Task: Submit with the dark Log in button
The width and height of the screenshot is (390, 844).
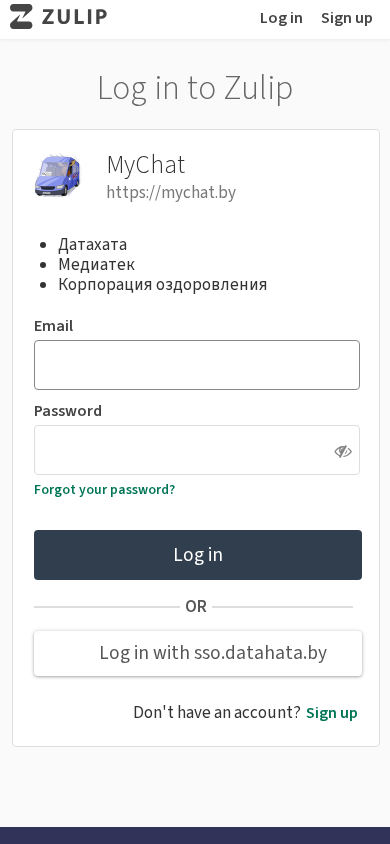Action: tap(198, 555)
